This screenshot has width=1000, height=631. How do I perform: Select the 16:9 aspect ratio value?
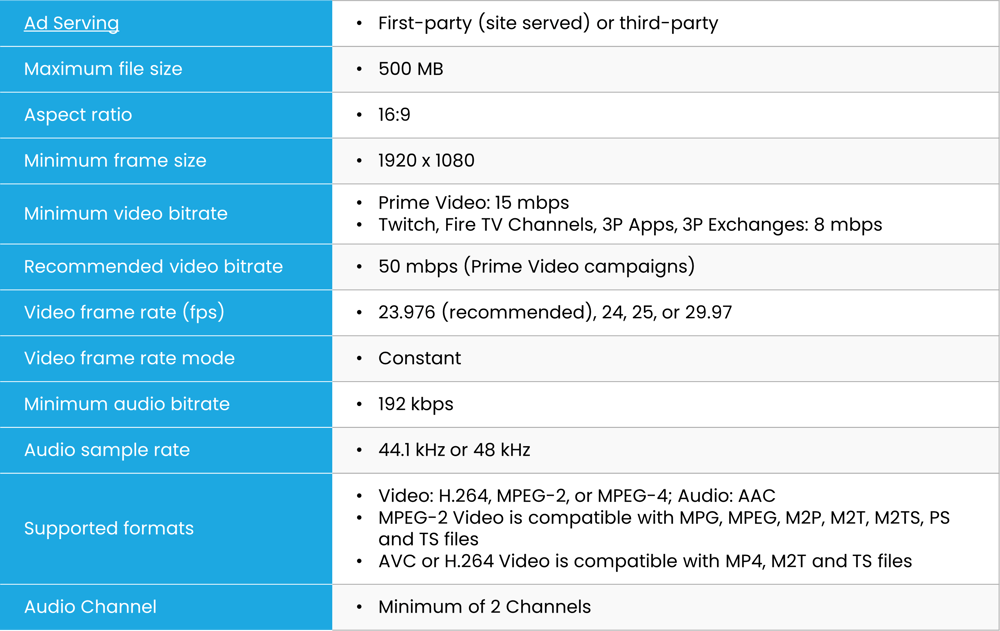(394, 115)
